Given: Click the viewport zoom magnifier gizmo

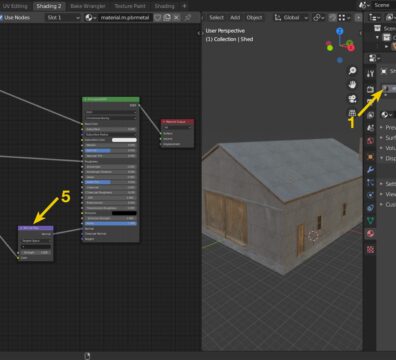Looking at the screenshot, I should tap(352, 70).
